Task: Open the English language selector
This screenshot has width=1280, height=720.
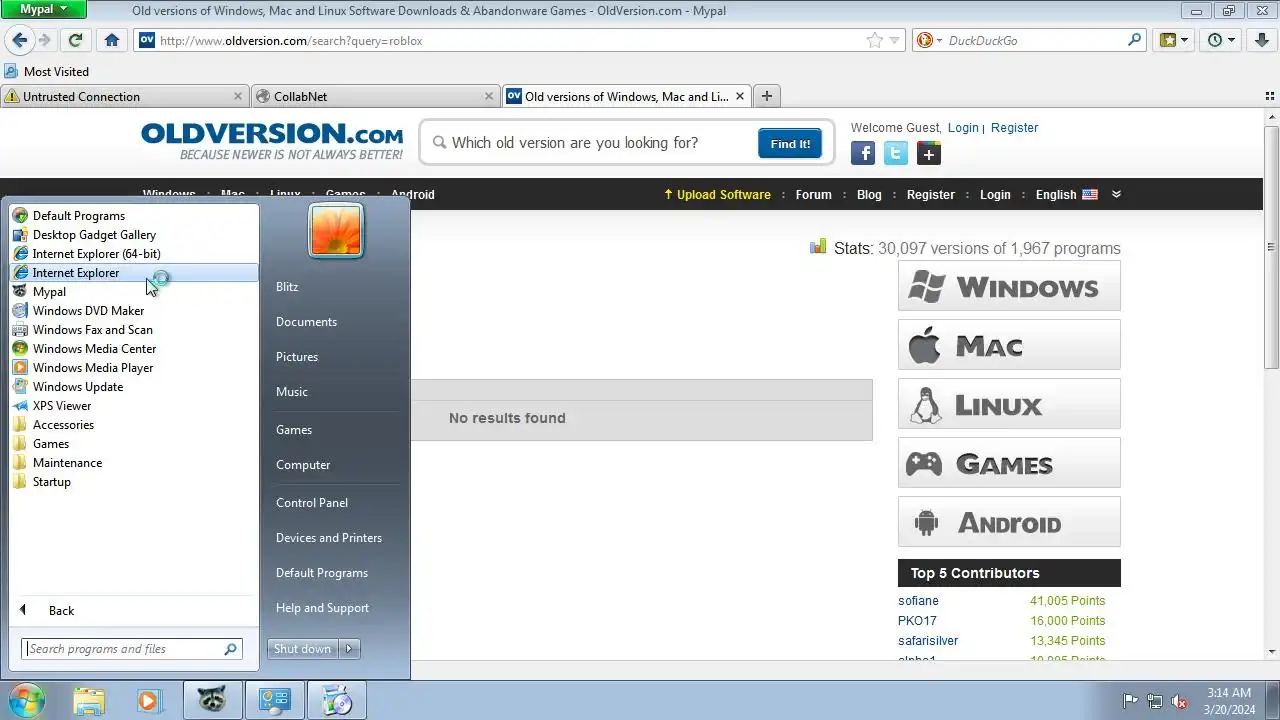Action: point(1067,195)
